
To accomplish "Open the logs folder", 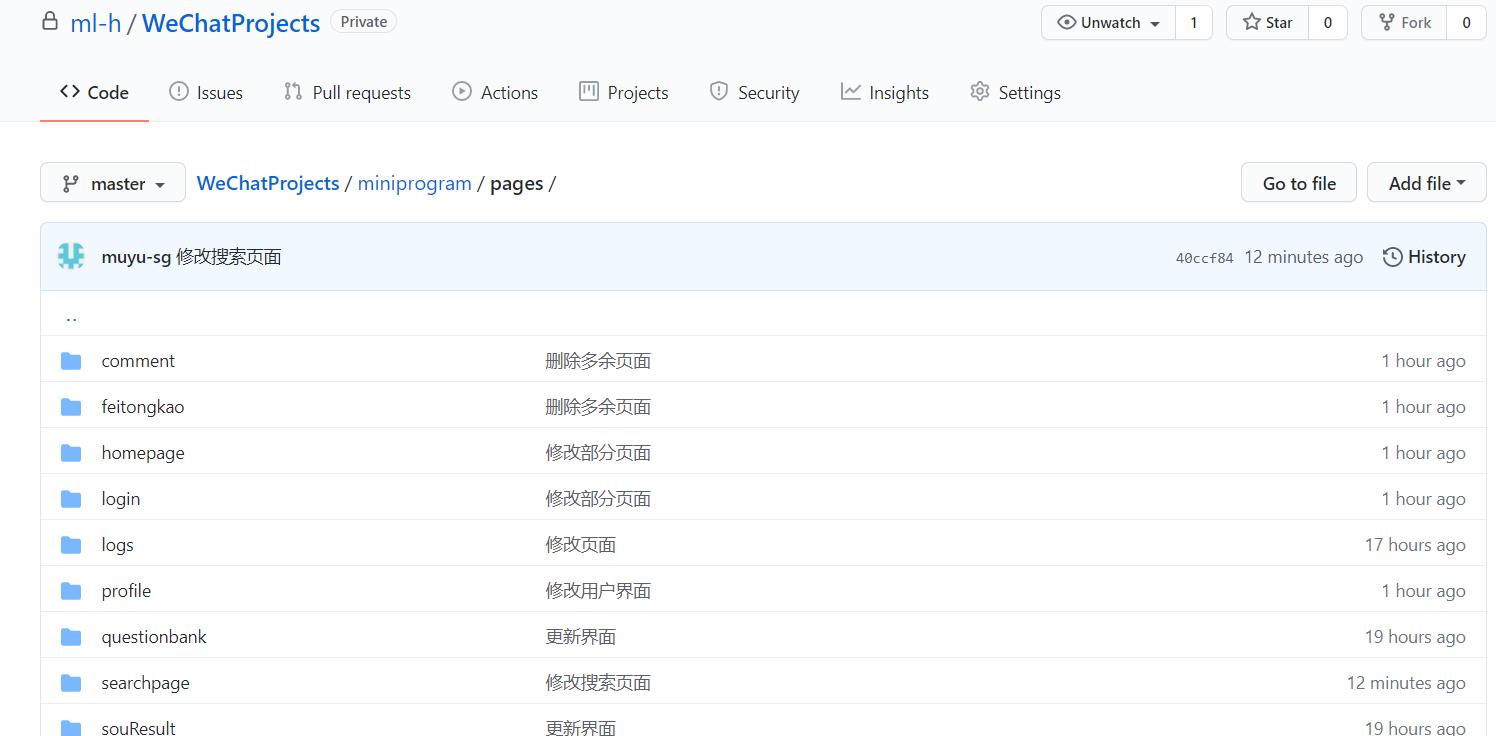I will coord(117,545).
